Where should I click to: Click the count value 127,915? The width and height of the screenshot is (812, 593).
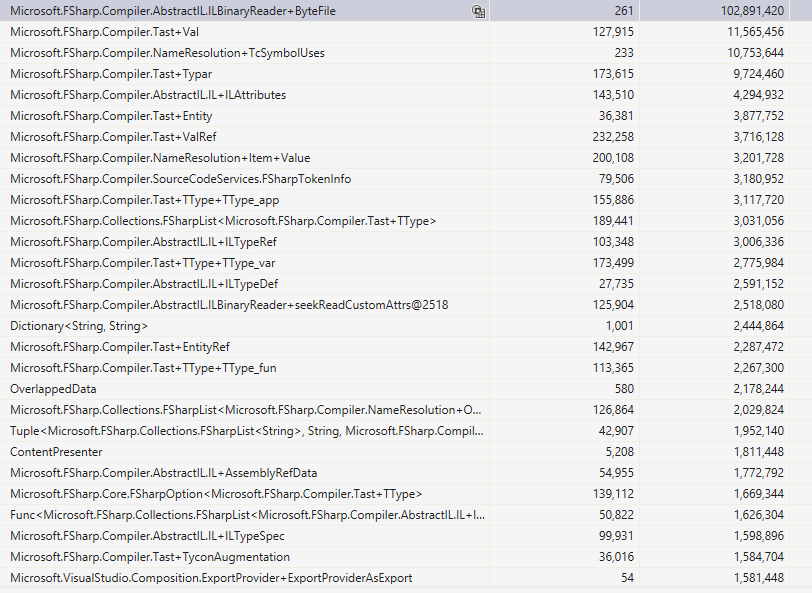[x=613, y=32]
